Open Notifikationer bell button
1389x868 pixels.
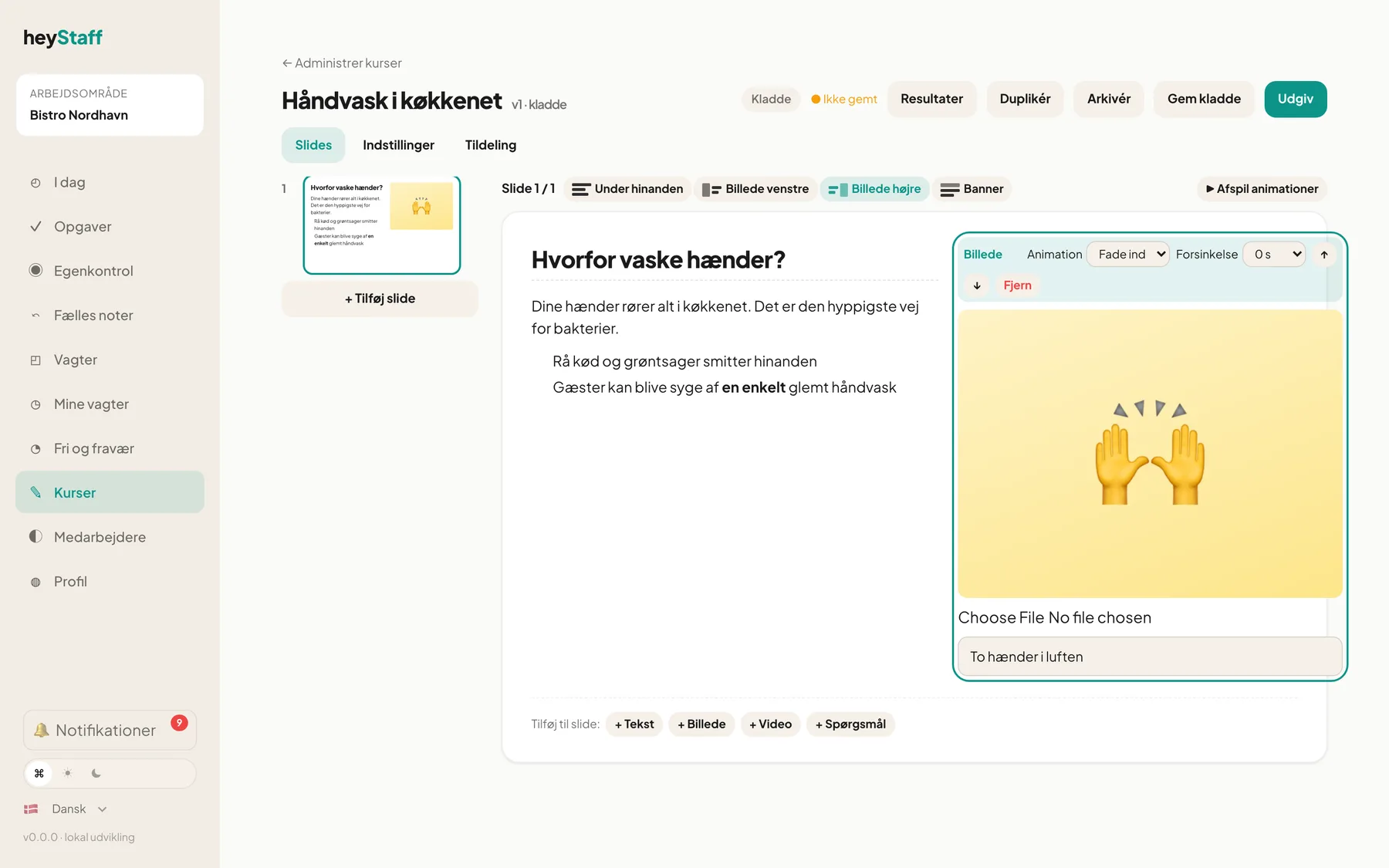(110, 730)
